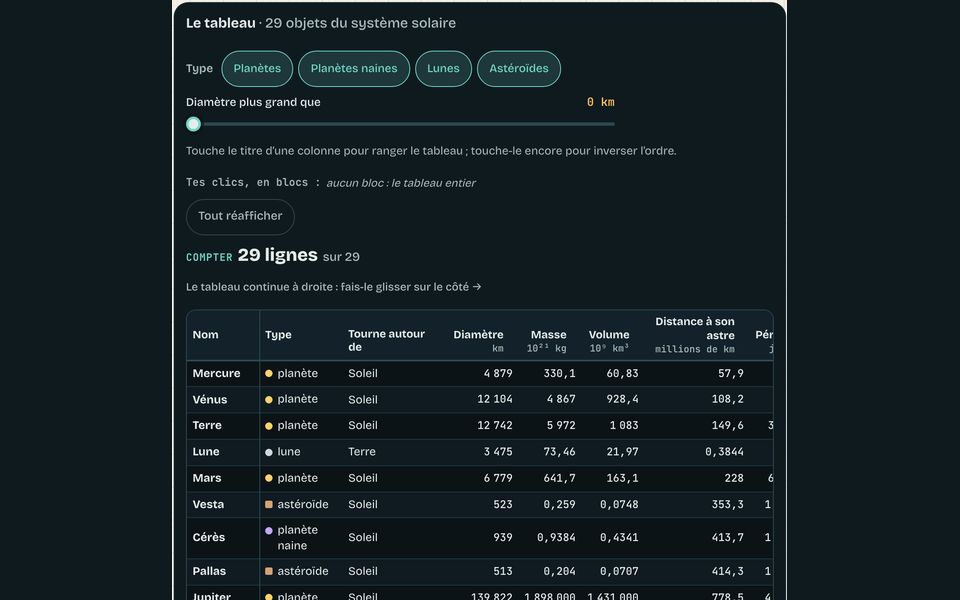The image size is (960, 600).
Task: Sort by Distance à son astre header
Action: pyautogui.click(x=694, y=335)
